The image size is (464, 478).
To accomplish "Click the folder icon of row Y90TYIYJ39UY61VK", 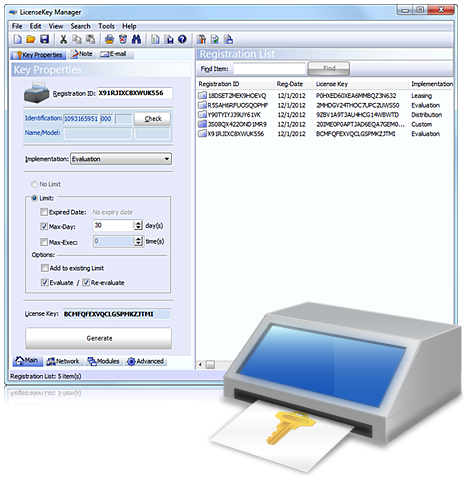I will (202, 115).
